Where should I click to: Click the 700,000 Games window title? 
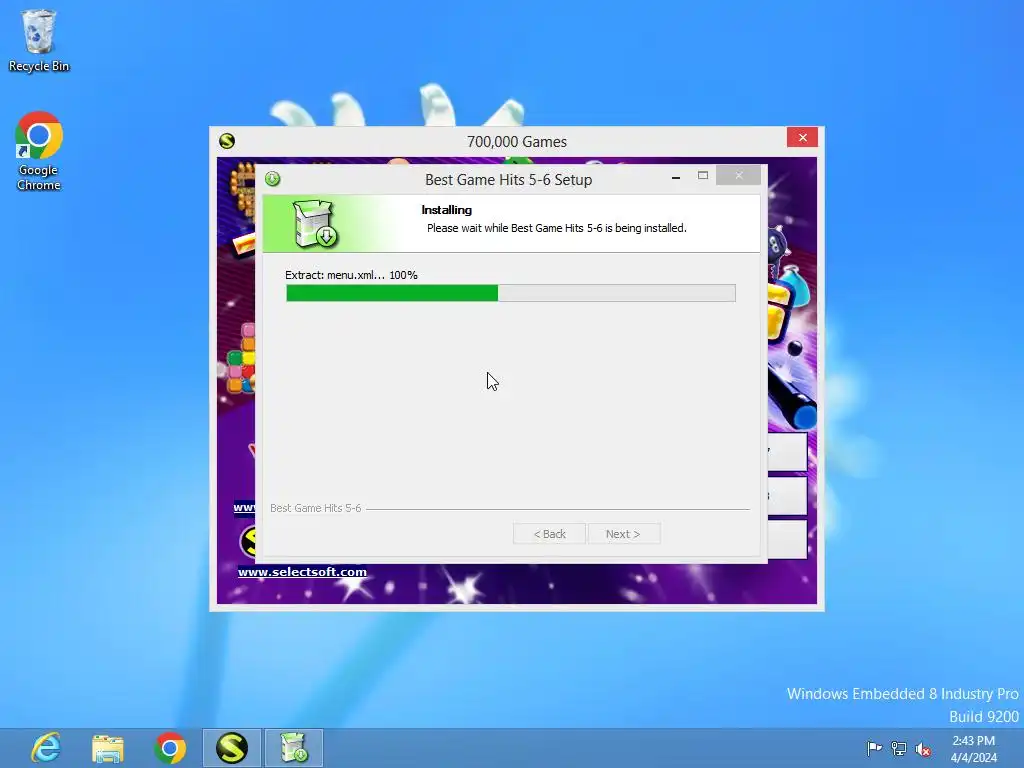[x=517, y=142]
